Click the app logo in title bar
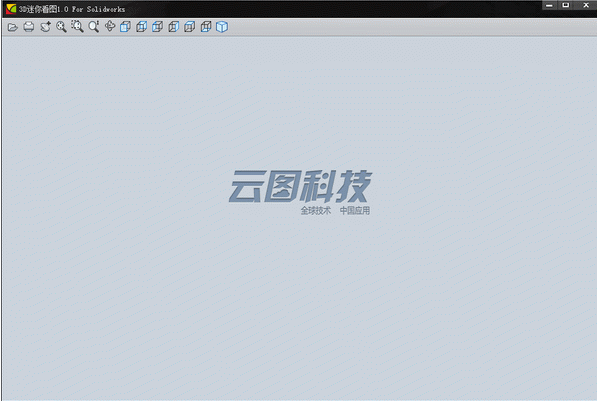Image resolution: width=597 pixels, height=401 pixels. click(x=11, y=8)
